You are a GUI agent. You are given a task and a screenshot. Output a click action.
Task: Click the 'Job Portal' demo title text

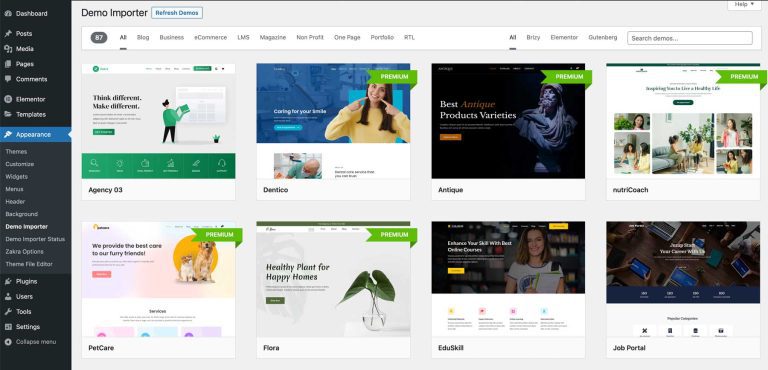tap(629, 348)
